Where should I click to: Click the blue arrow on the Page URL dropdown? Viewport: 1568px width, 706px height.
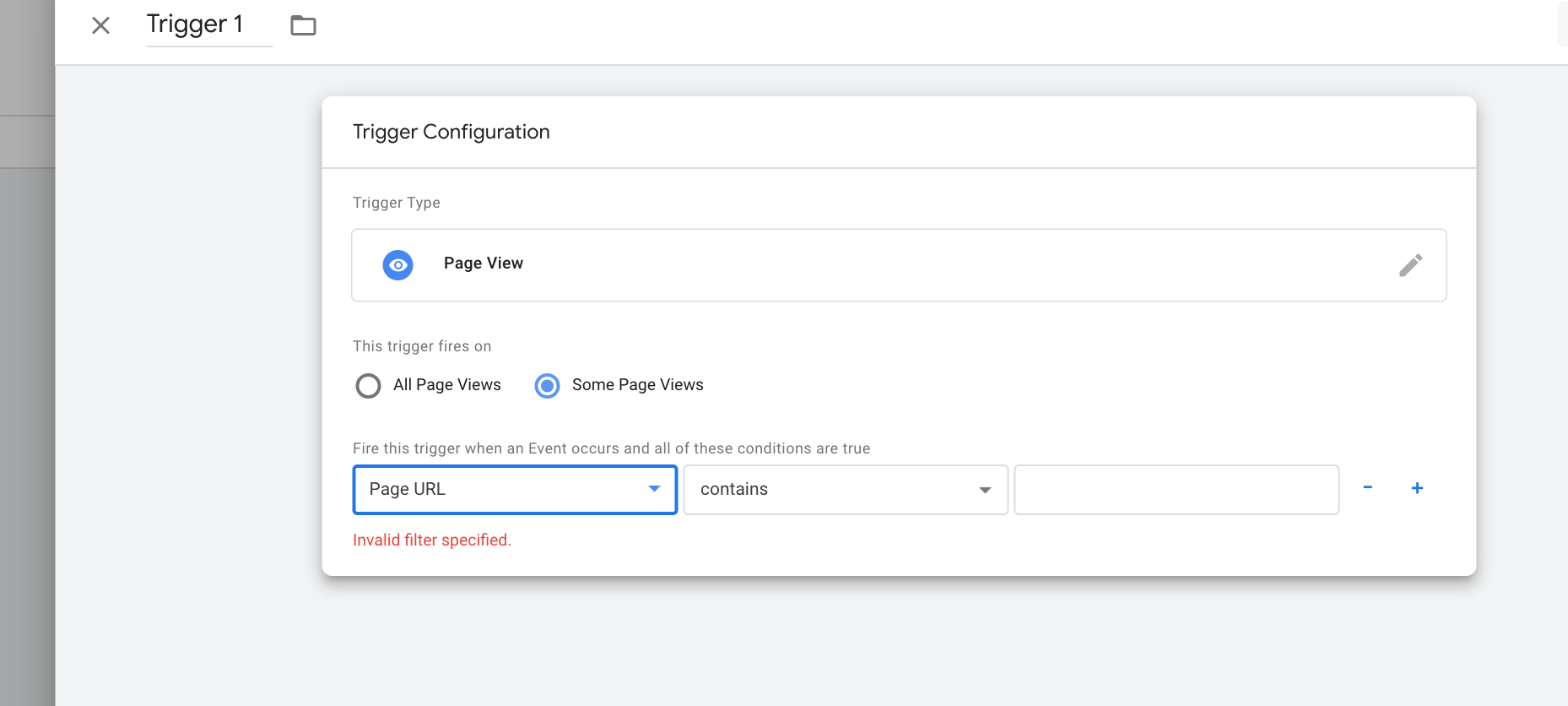(x=654, y=489)
